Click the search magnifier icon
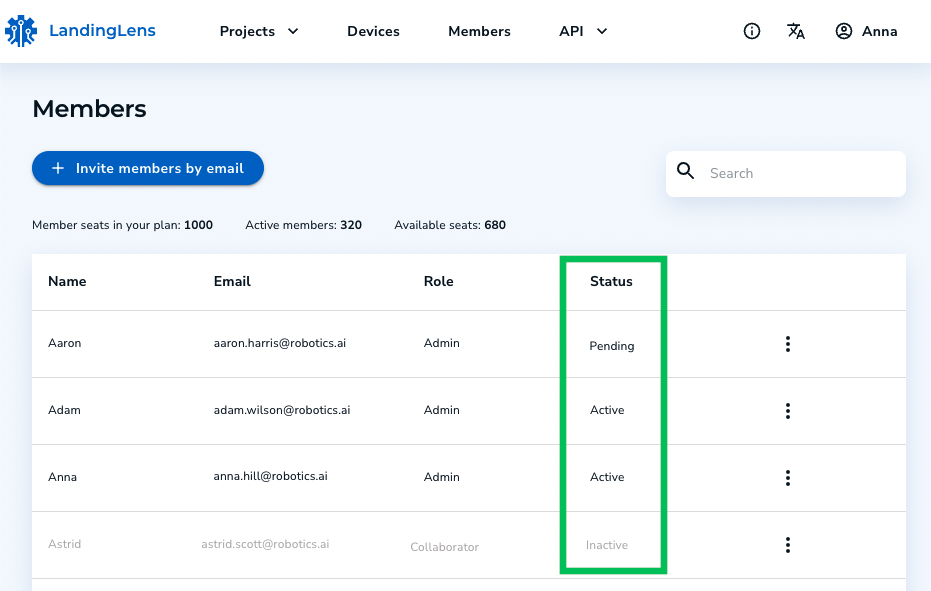The image size is (931, 591). pyautogui.click(x=686, y=171)
